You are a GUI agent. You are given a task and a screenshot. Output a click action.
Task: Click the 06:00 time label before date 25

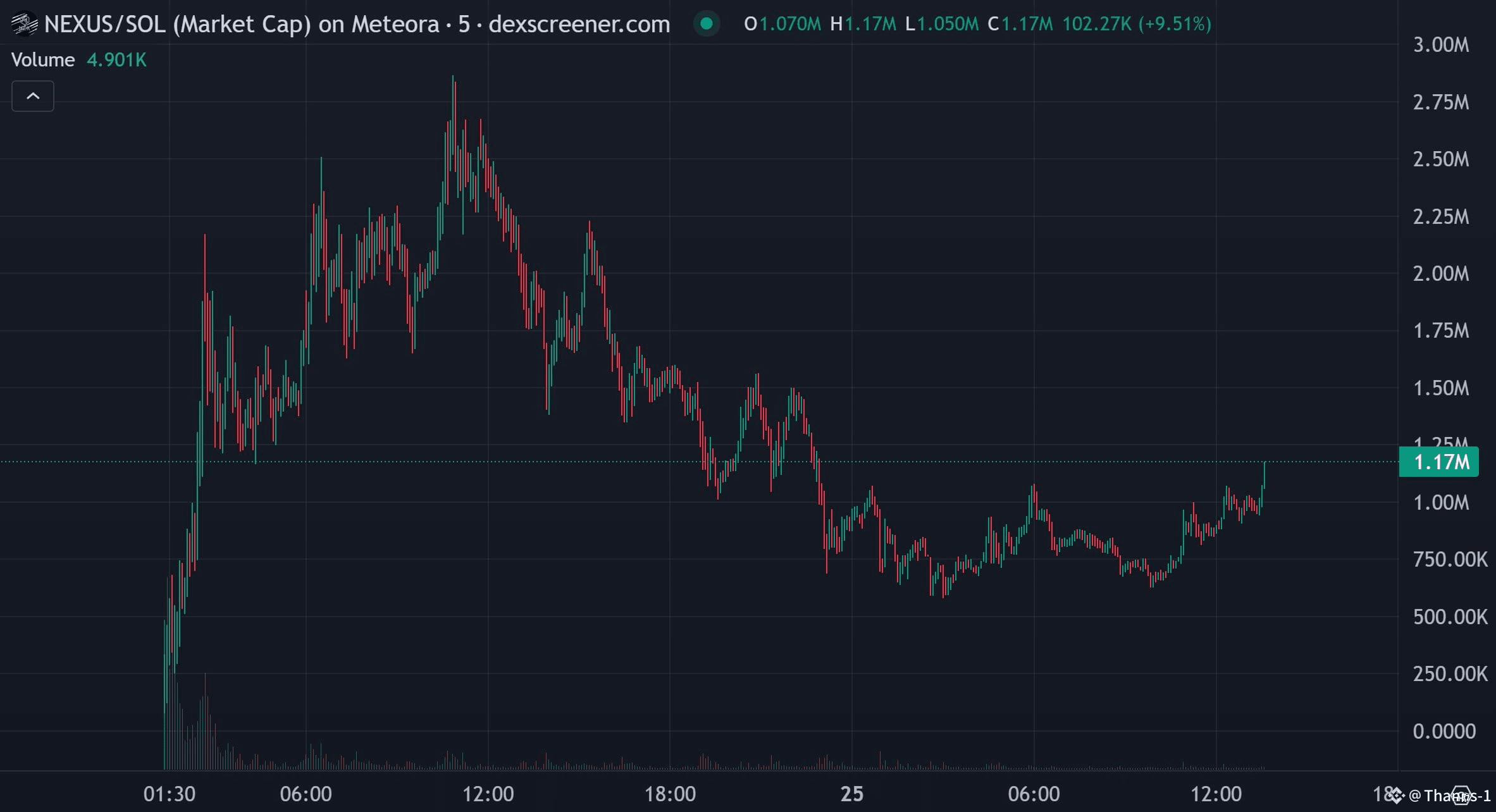pos(306,794)
